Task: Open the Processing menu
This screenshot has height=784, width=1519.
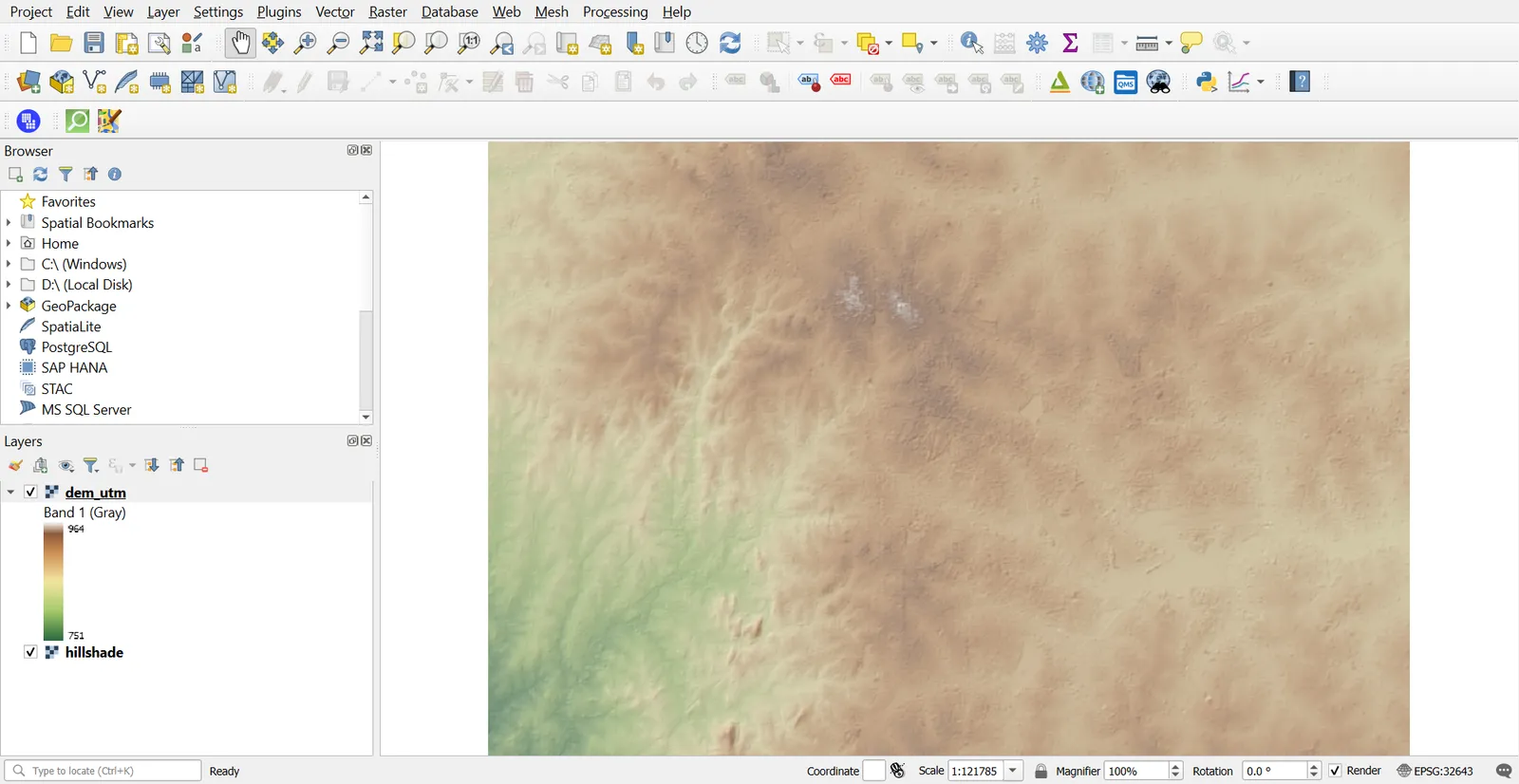Action: coord(615,11)
